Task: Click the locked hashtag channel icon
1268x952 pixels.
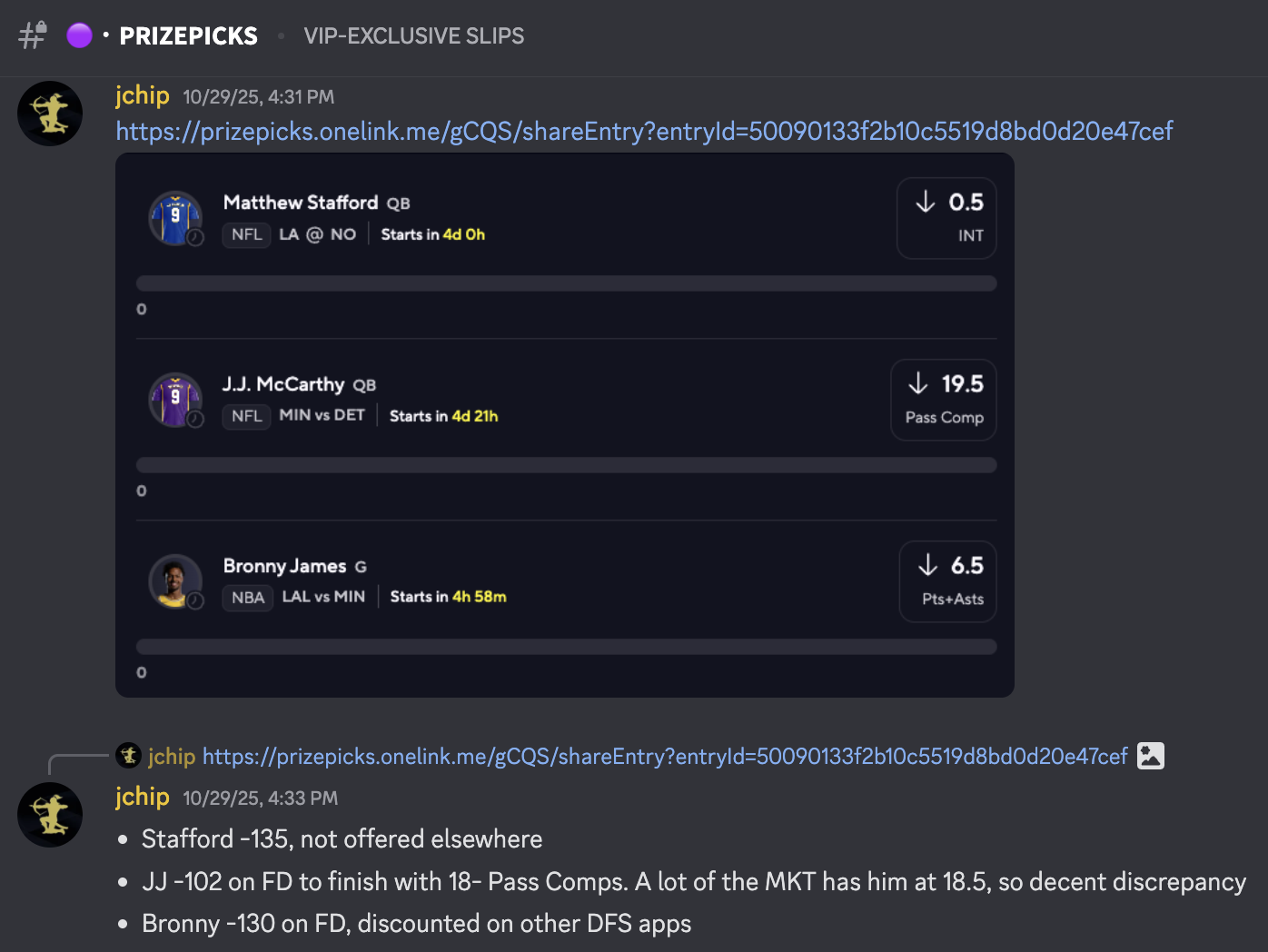Action: pos(32,36)
